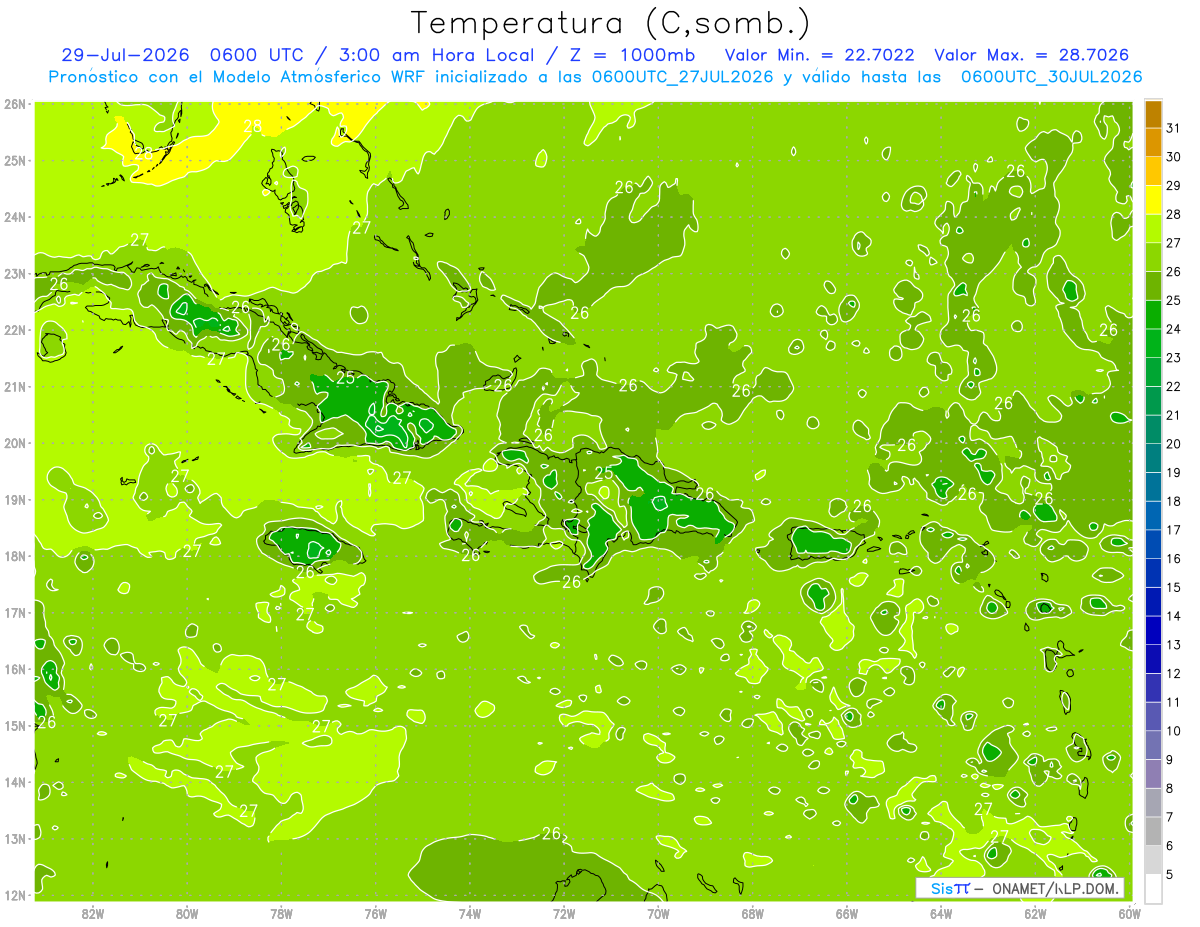This screenshot has height=927, width=1200.
Task: Click the yellow swatch between colorbar 28 and 29
Action: pyautogui.click(x=1153, y=200)
